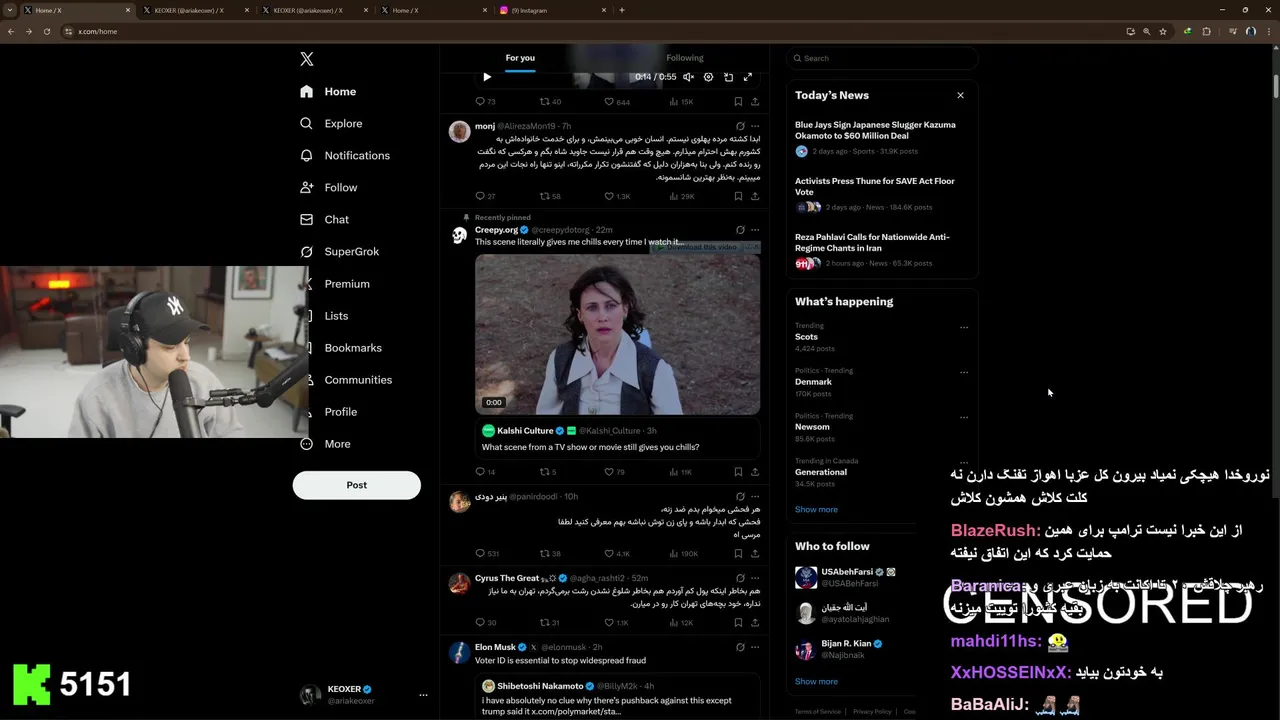The image size is (1280, 720).
Task: Reply to the monj post
Action: coord(485,196)
